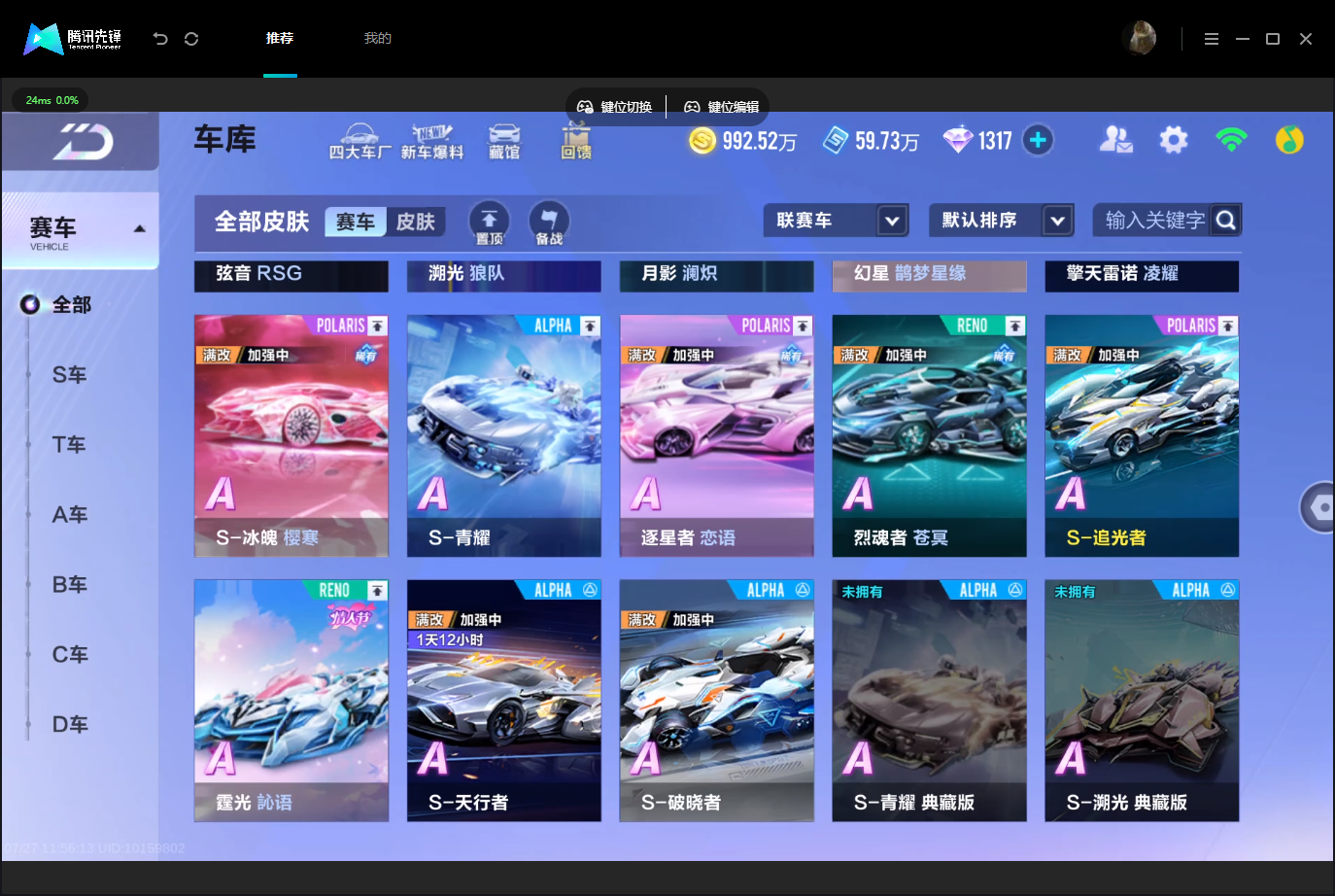Open the 回馈 gift icon
1335x896 pixels.
point(576,142)
